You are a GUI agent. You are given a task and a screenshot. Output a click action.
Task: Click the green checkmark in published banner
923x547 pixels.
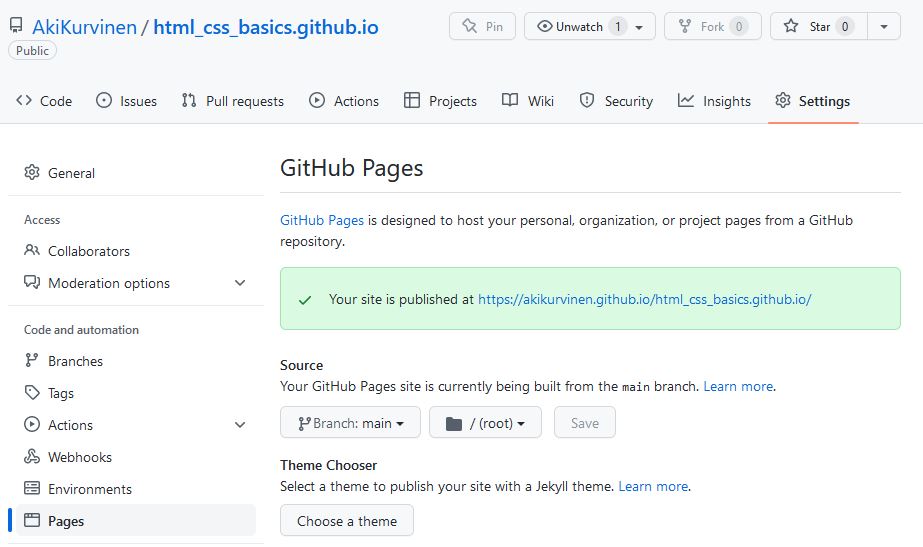(305, 300)
